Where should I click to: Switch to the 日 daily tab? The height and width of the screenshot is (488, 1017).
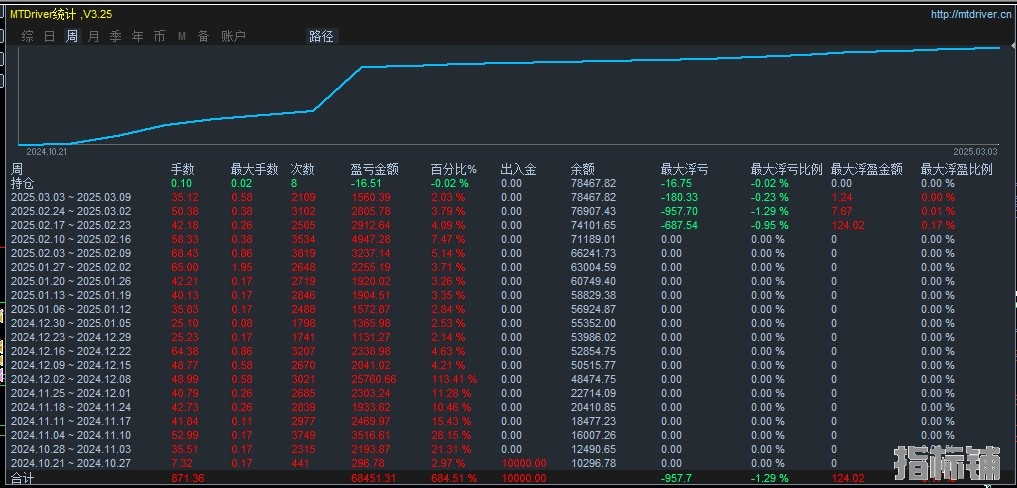(49, 36)
